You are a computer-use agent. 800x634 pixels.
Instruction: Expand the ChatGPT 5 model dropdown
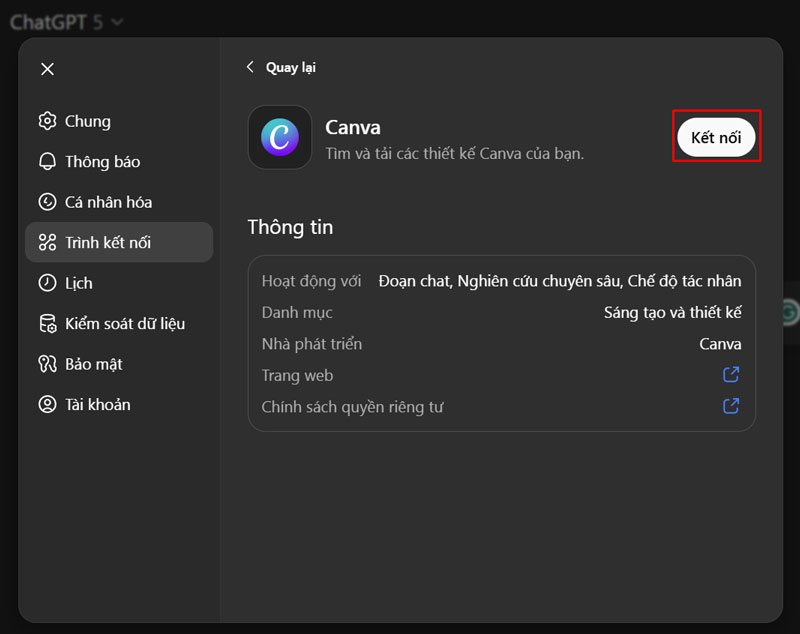click(67, 21)
